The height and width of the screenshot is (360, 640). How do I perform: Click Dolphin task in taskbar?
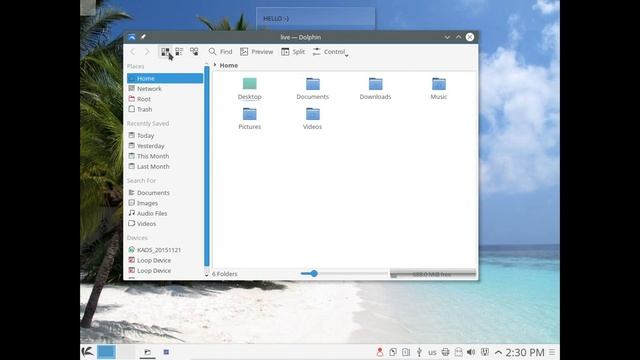click(148, 352)
